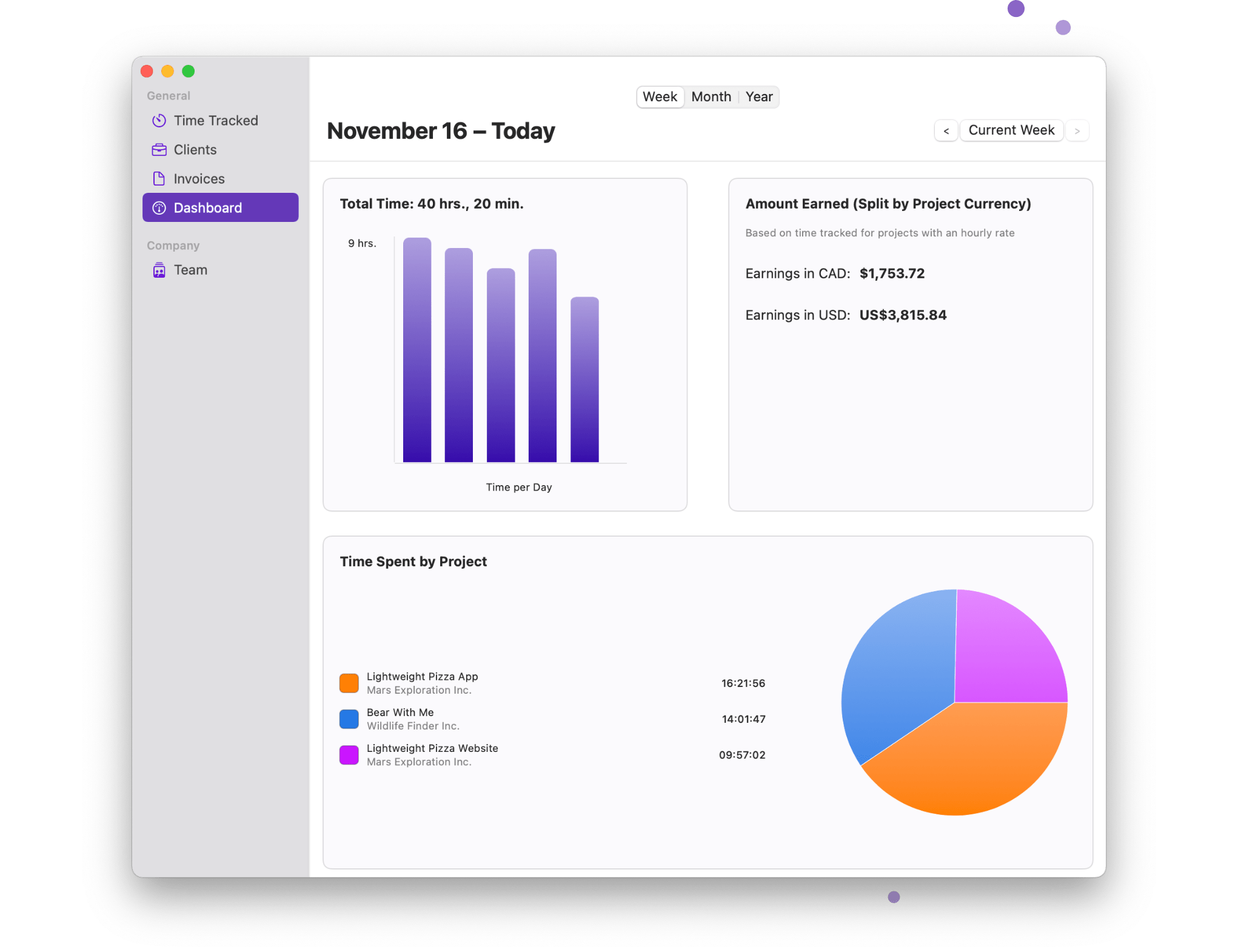Image resolution: width=1238 pixels, height=952 pixels.
Task: Click the Invoices document icon
Action: [158, 178]
